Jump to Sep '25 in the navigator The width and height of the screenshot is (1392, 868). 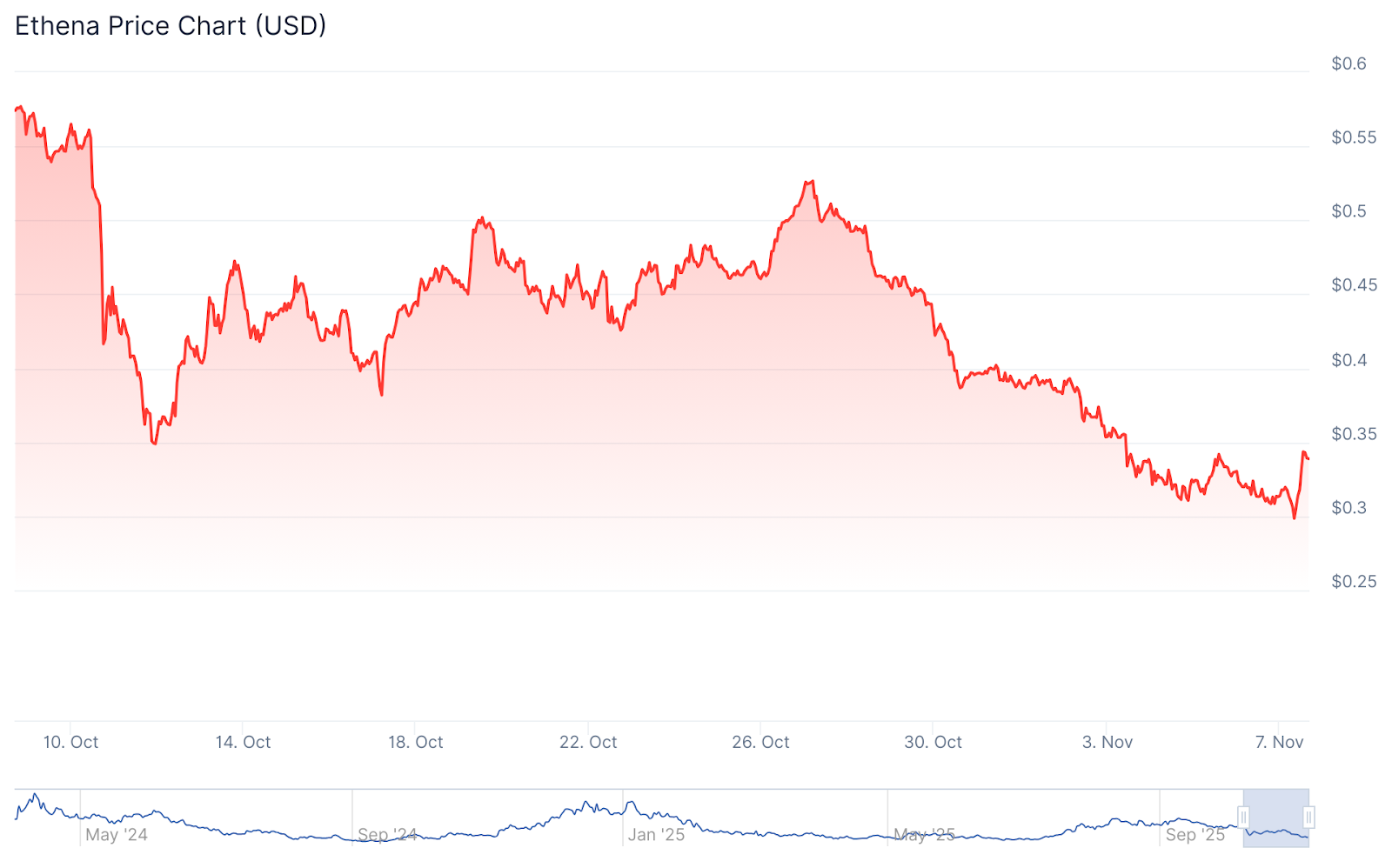click(x=1195, y=835)
